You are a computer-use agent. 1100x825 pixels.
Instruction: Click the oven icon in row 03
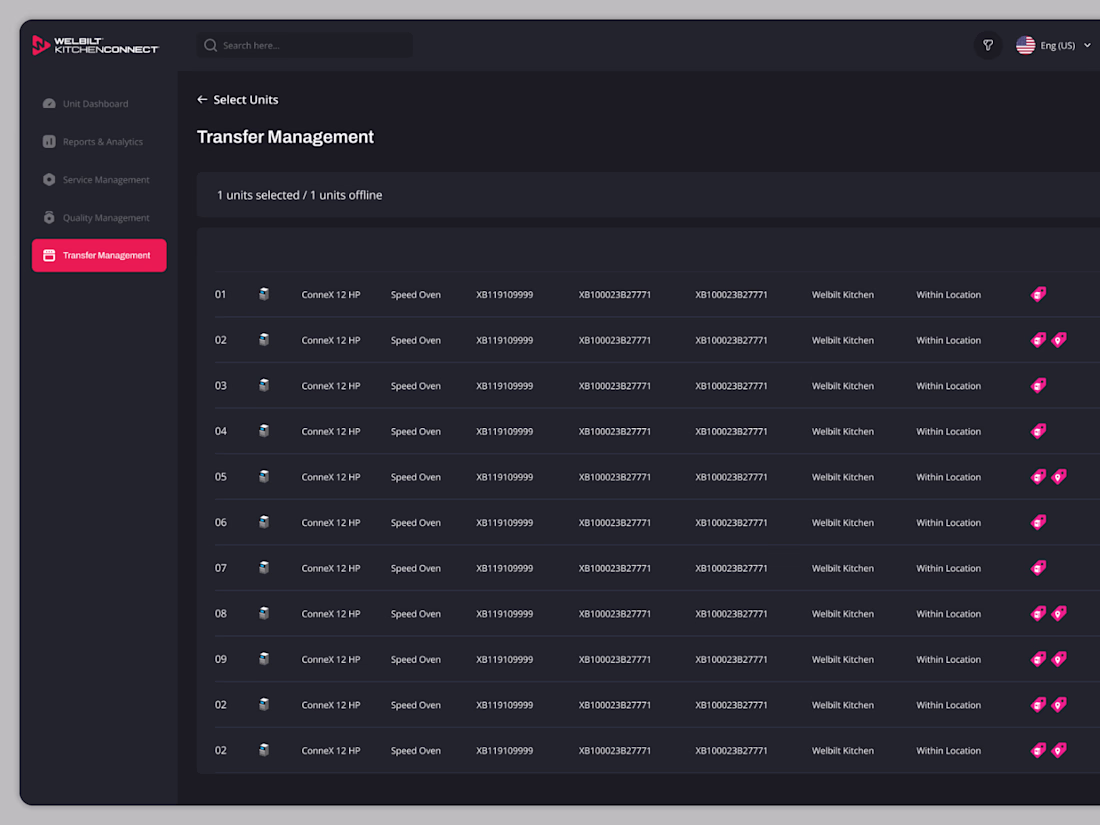click(x=264, y=385)
